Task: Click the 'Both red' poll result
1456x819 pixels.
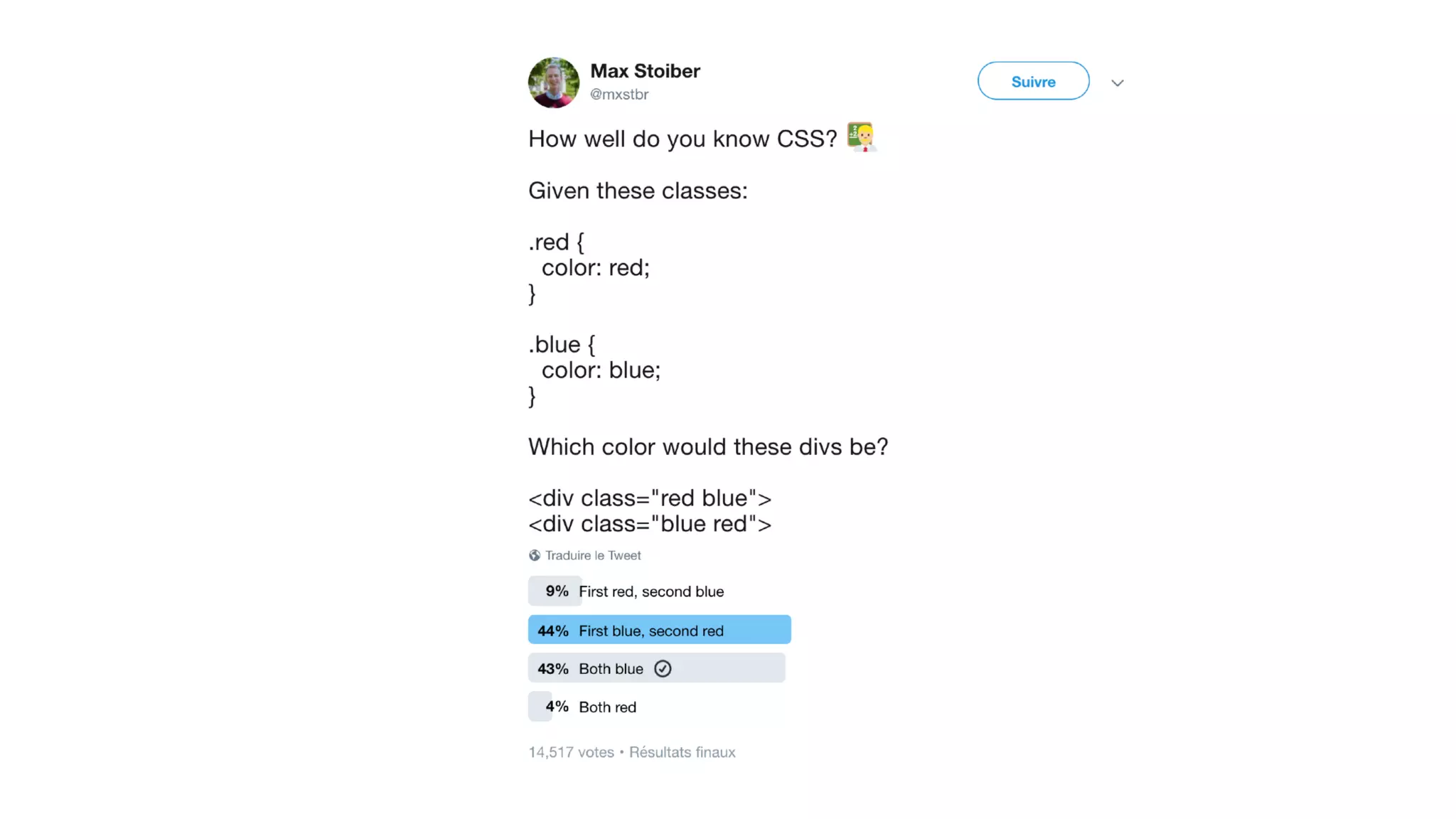Action: (607, 707)
